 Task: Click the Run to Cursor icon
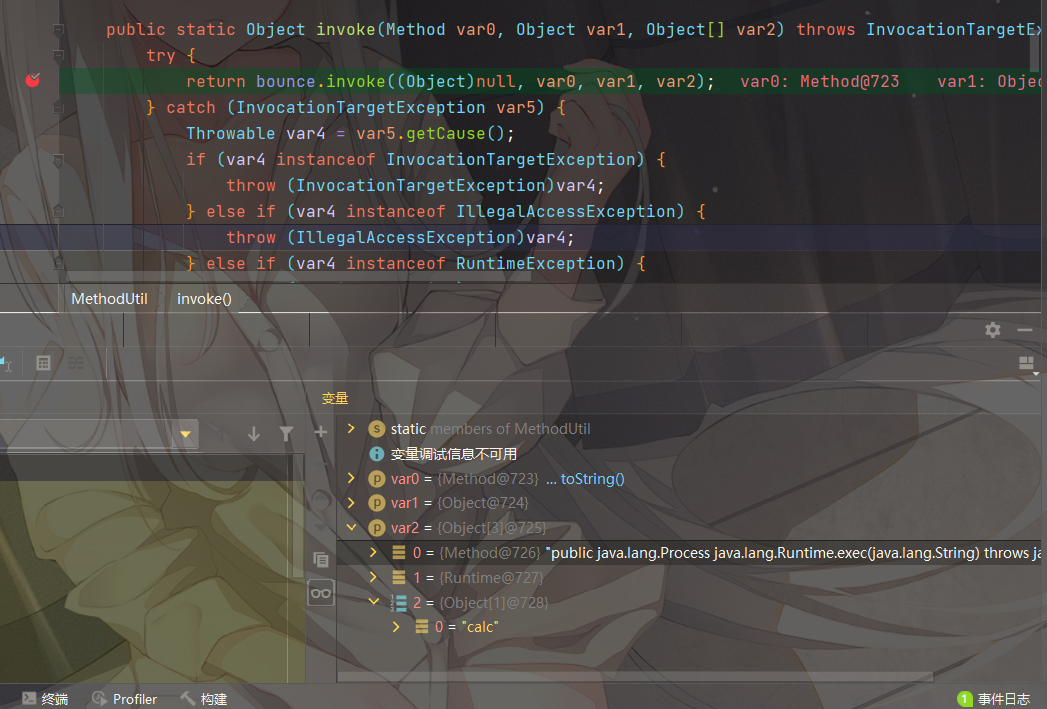[x=5, y=363]
